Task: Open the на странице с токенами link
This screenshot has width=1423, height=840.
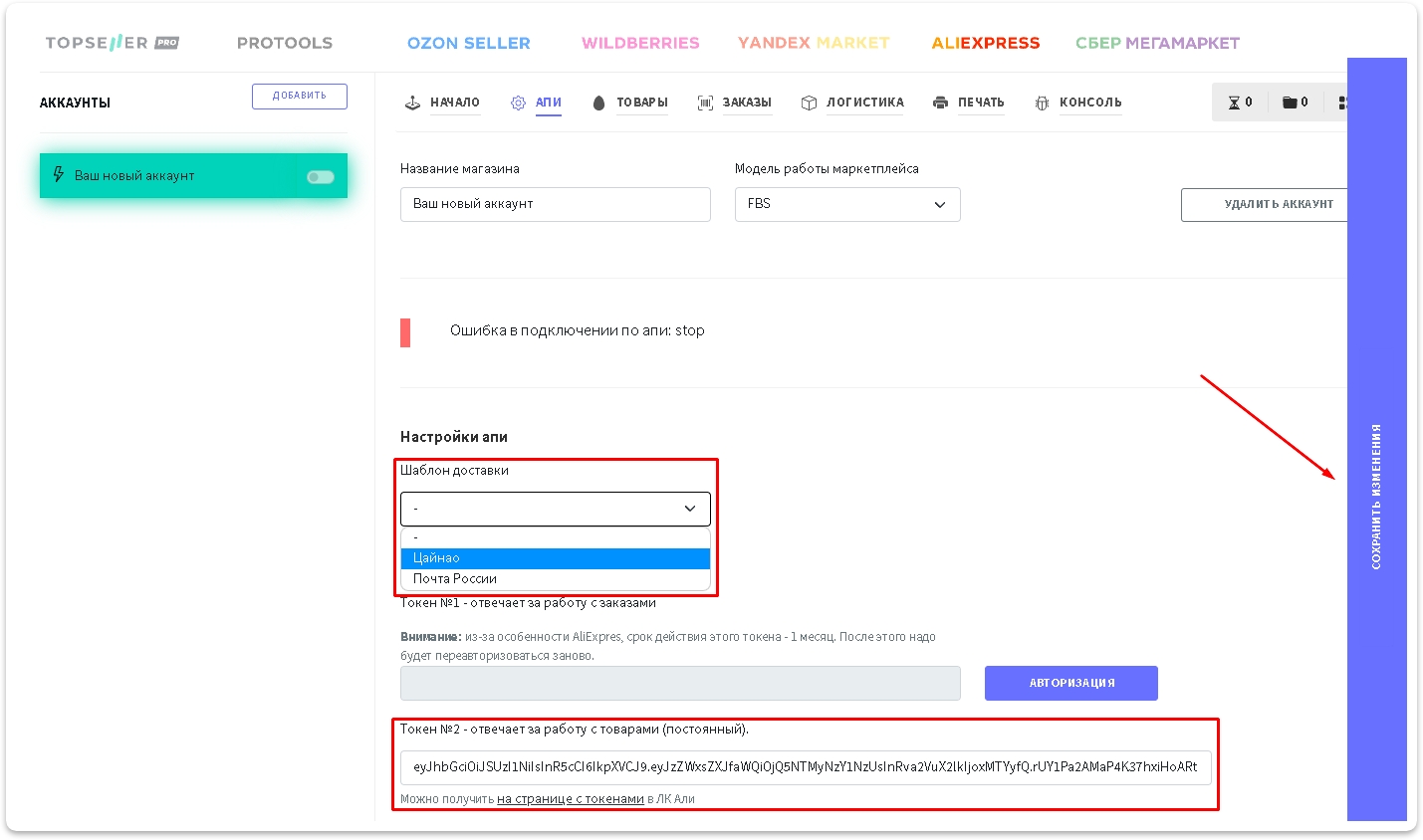Action: pyautogui.click(x=570, y=799)
